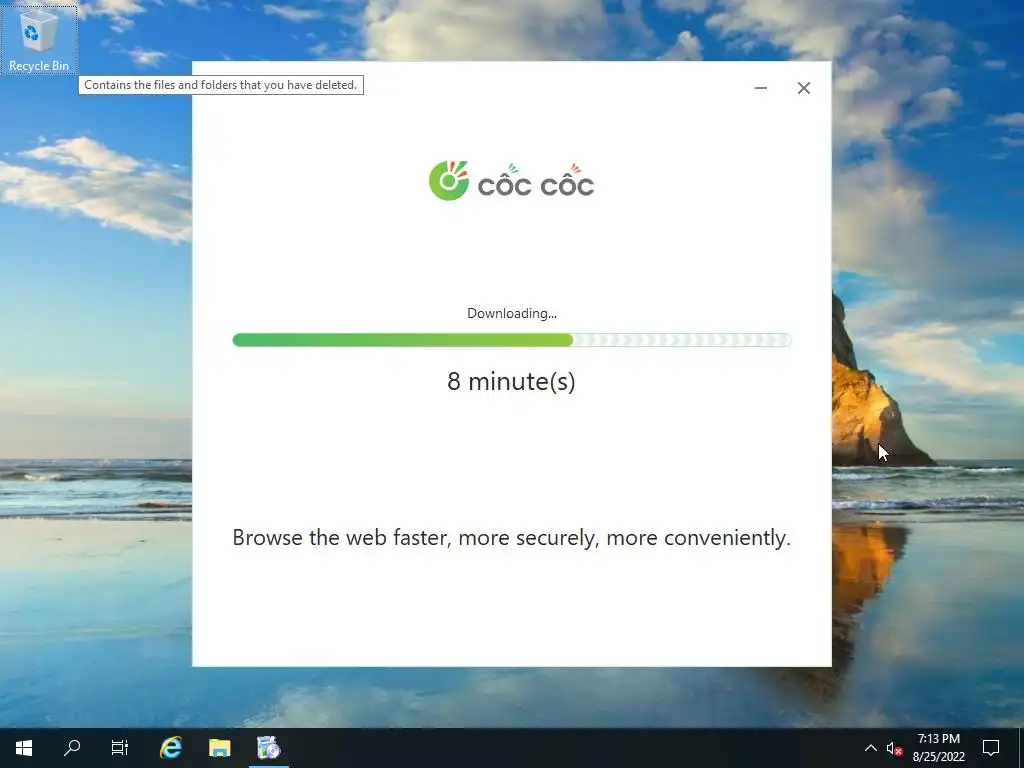Open taskbar Search magnifier
This screenshot has height=768, width=1024.
click(x=72, y=748)
